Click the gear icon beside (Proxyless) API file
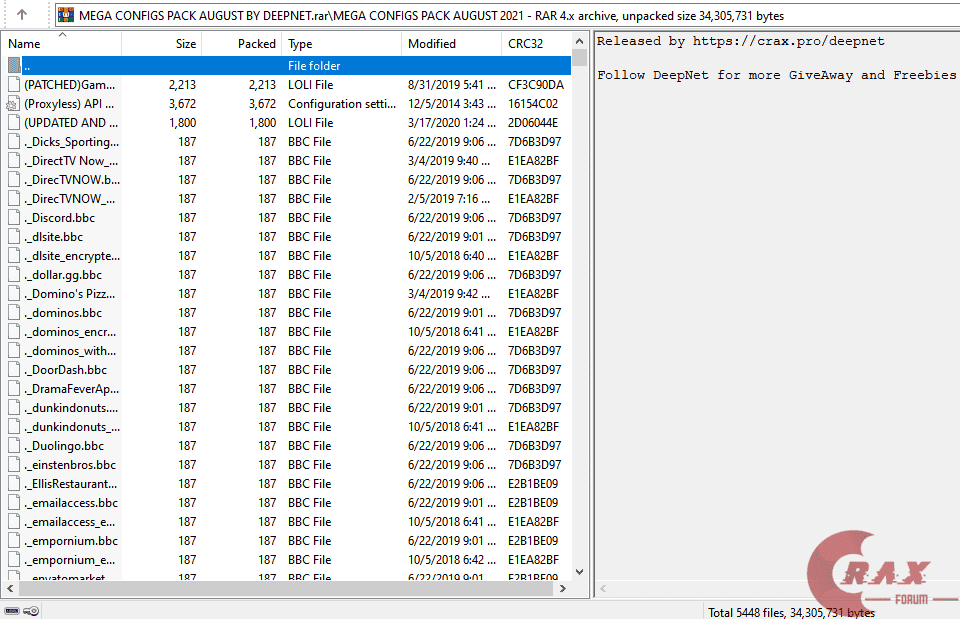 pyautogui.click(x=10, y=103)
